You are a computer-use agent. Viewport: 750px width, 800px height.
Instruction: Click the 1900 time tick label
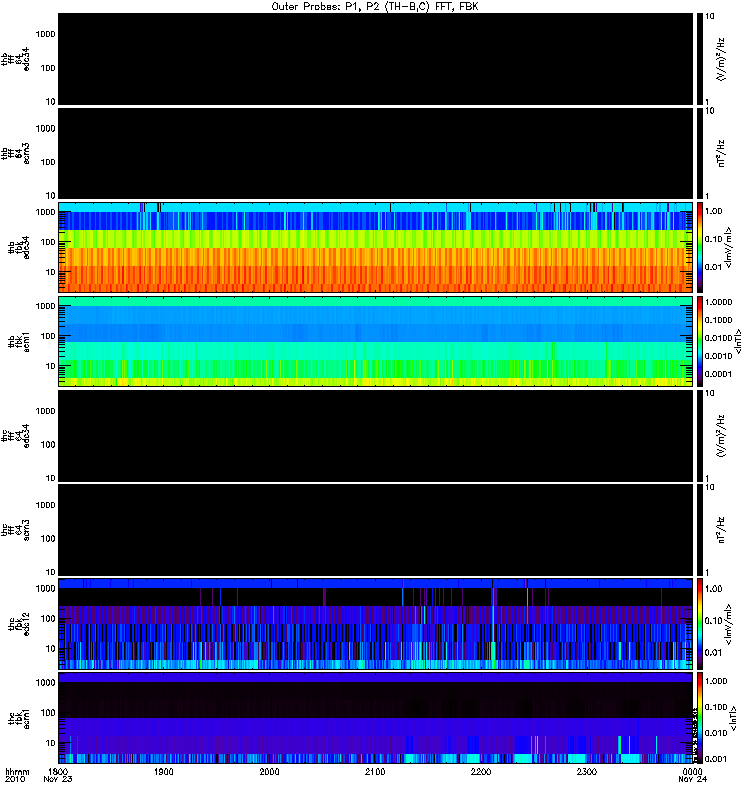point(164,771)
